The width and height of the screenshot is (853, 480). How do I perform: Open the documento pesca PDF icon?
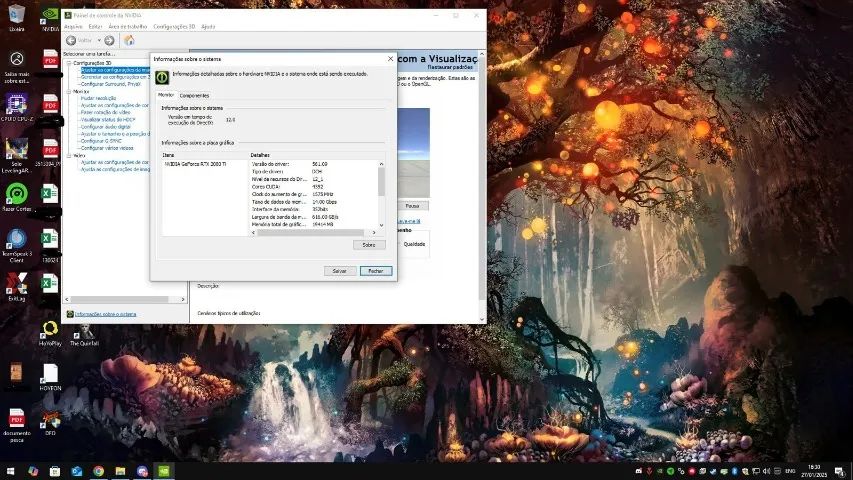[x=17, y=425]
